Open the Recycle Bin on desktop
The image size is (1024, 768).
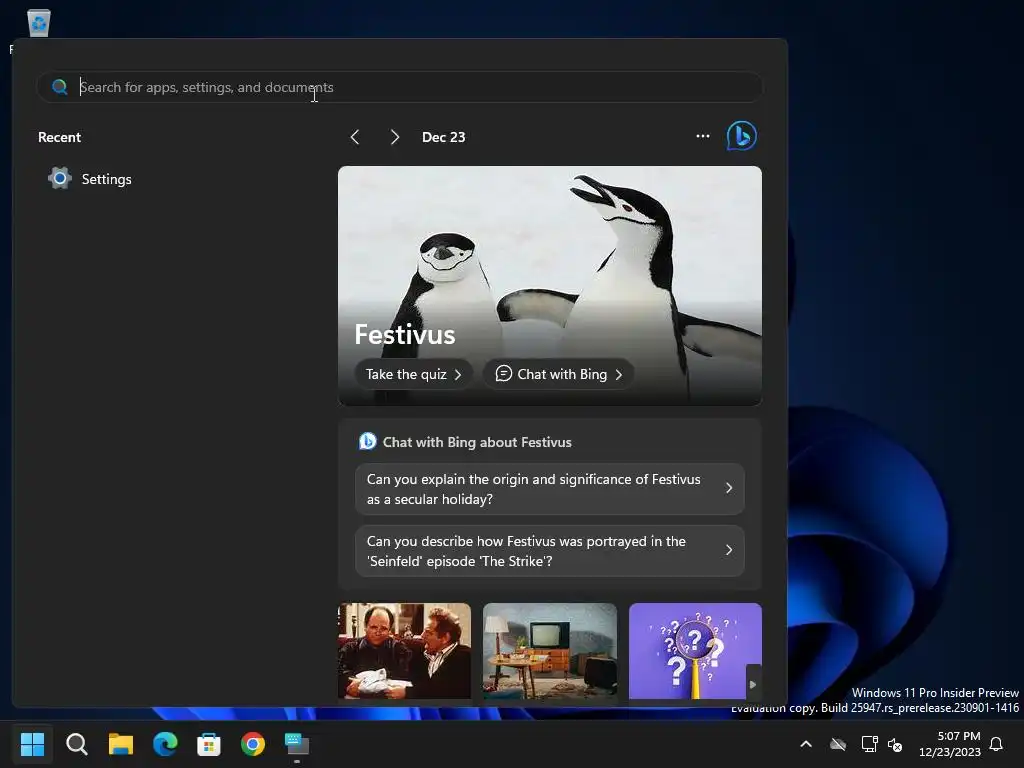[39, 24]
